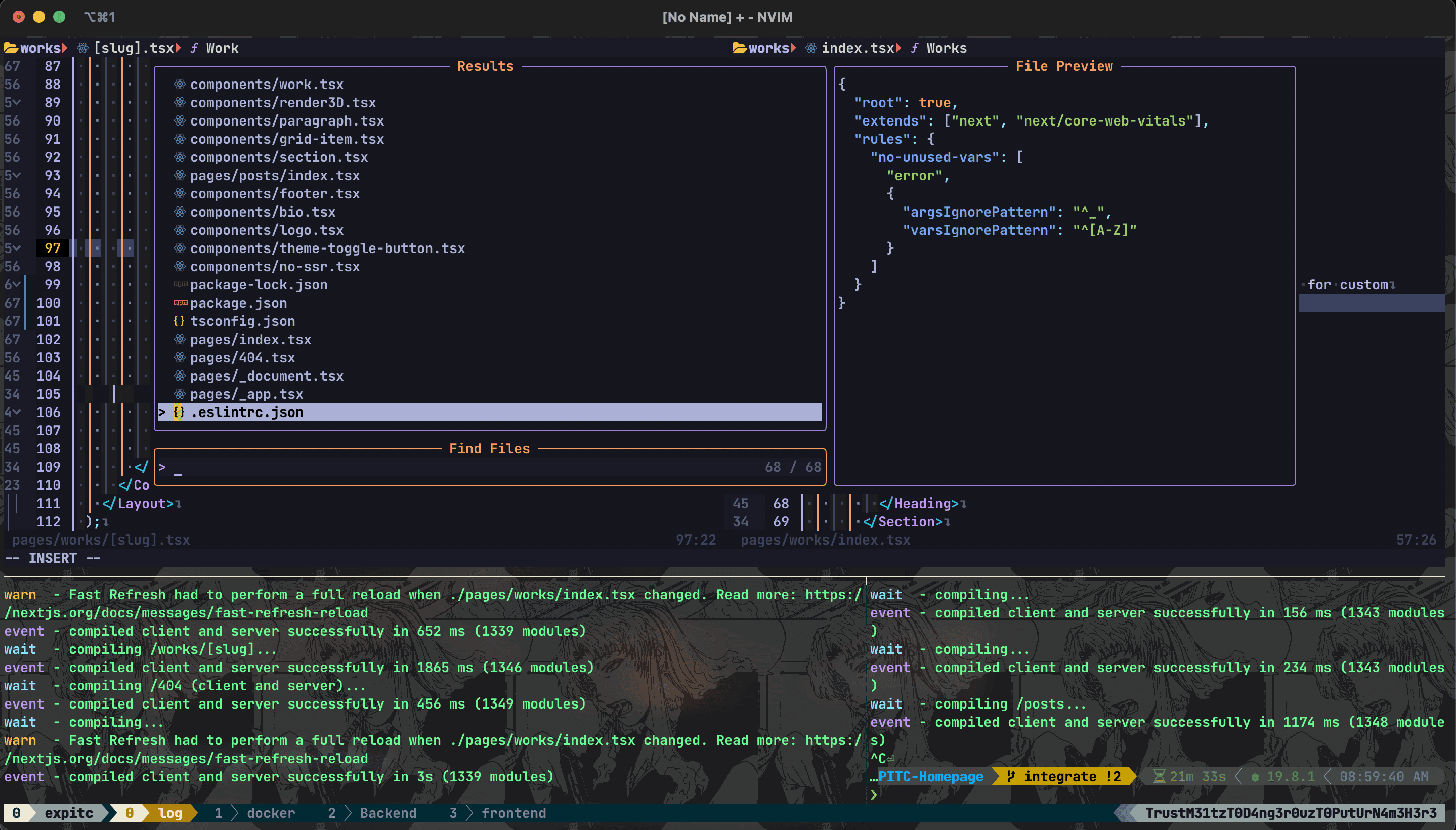Screen dimensions: 1456x830
Task: Click the braces icon beside .eslintrc.json
Action: (179, 412)
